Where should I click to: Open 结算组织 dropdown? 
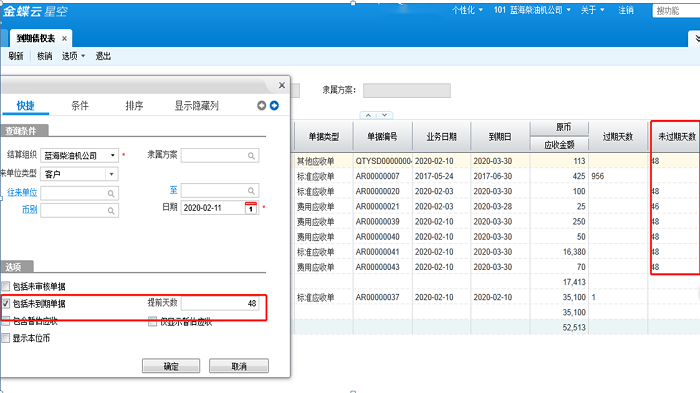point(112,155)
